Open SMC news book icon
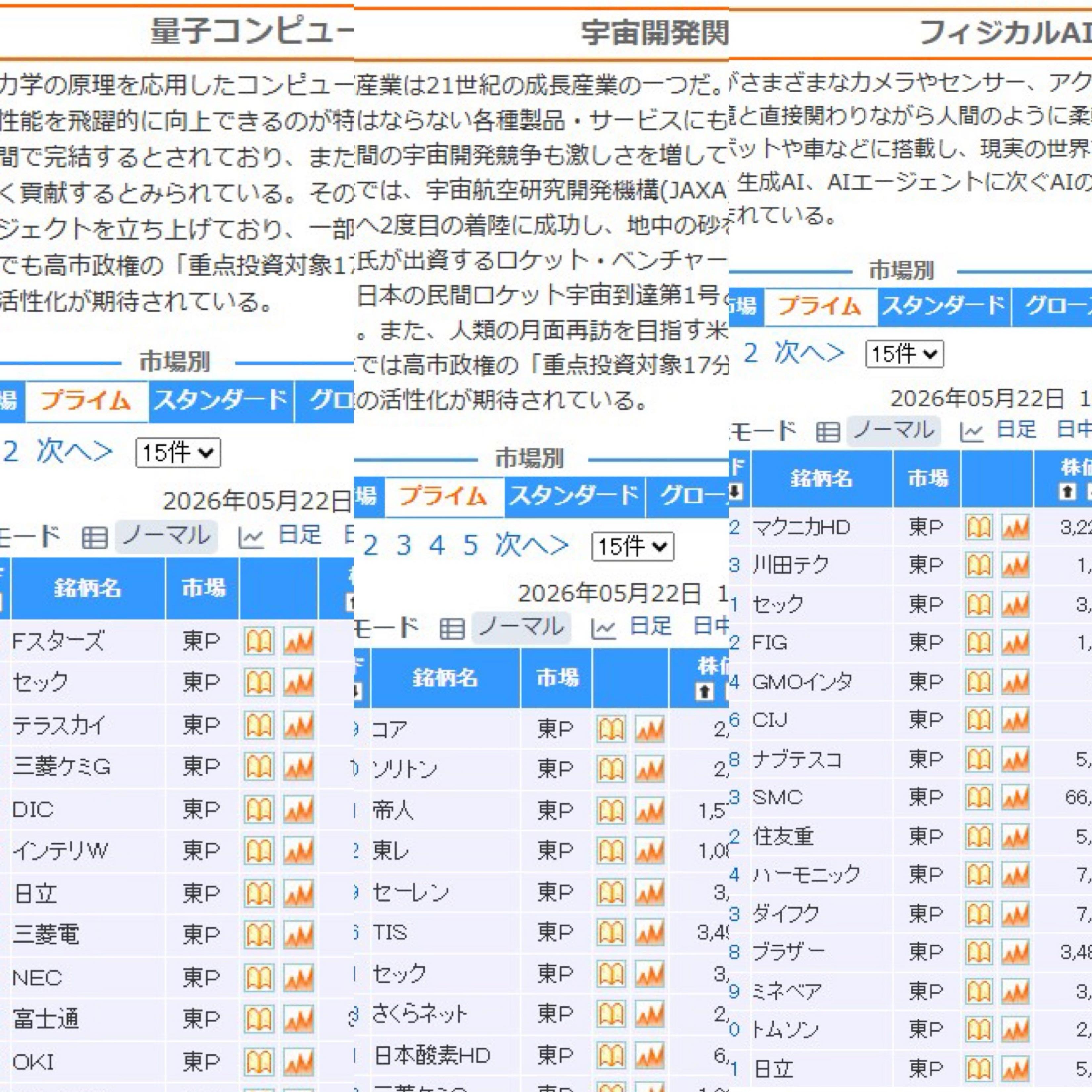The image size is (1092, 1092). coord(978,797)
